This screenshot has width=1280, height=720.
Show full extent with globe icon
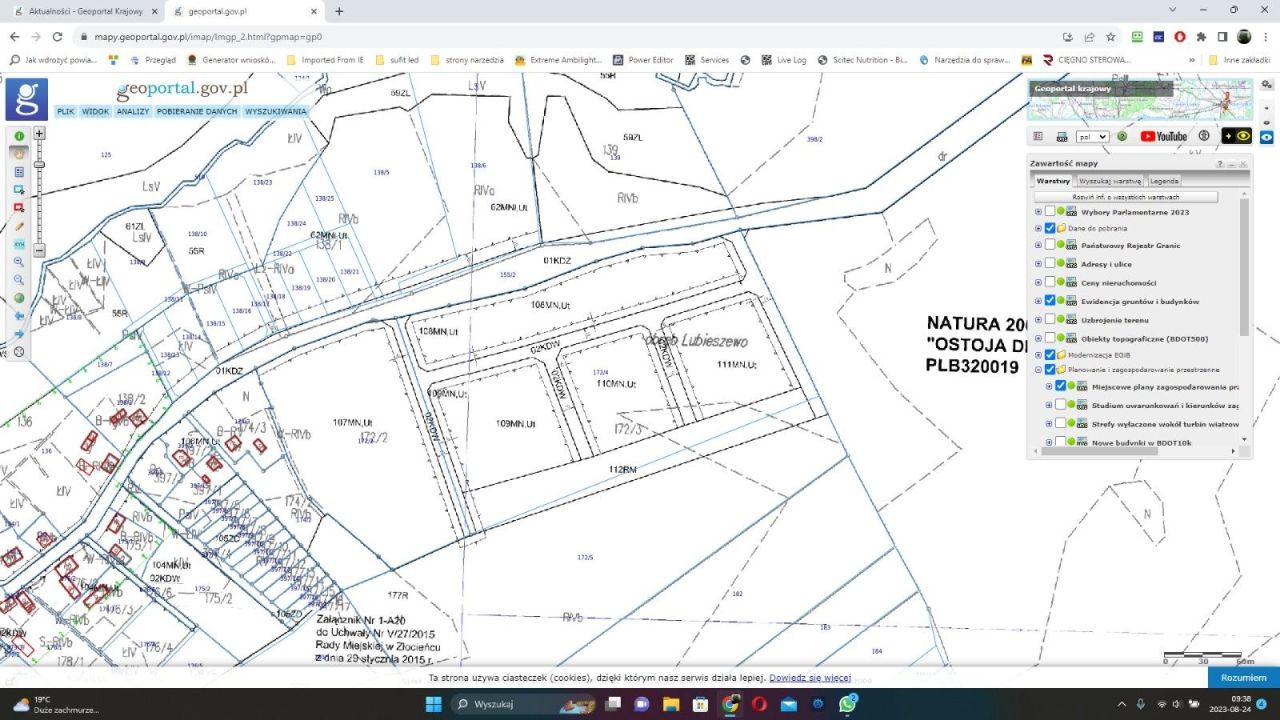19,298
